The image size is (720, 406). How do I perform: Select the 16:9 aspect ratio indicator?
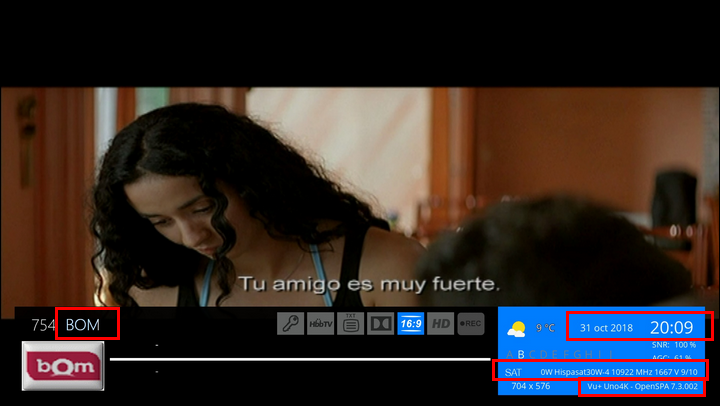pos(411,324)
